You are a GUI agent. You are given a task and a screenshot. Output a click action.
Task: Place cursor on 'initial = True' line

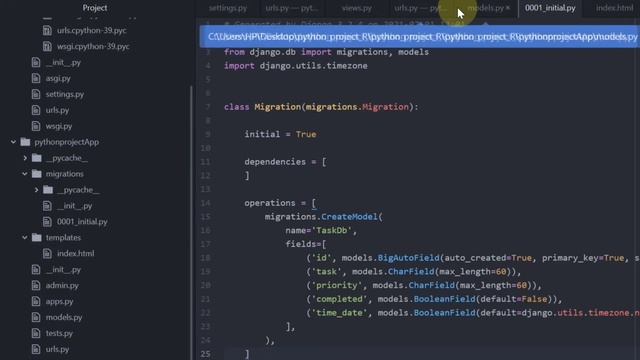click(280, 134)
